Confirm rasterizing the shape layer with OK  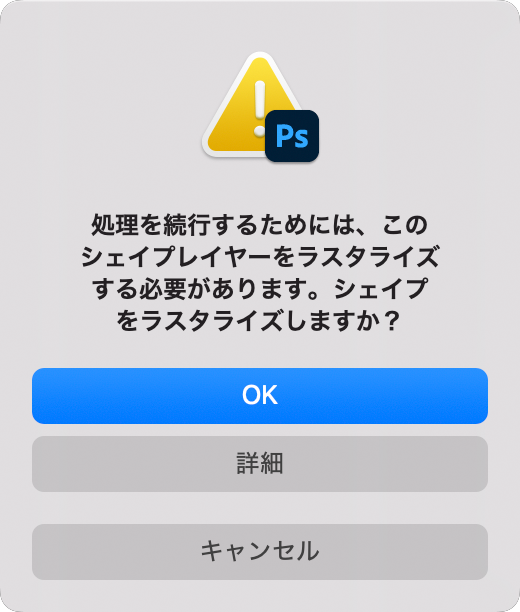pyautogui.click(x=260, y=396)
